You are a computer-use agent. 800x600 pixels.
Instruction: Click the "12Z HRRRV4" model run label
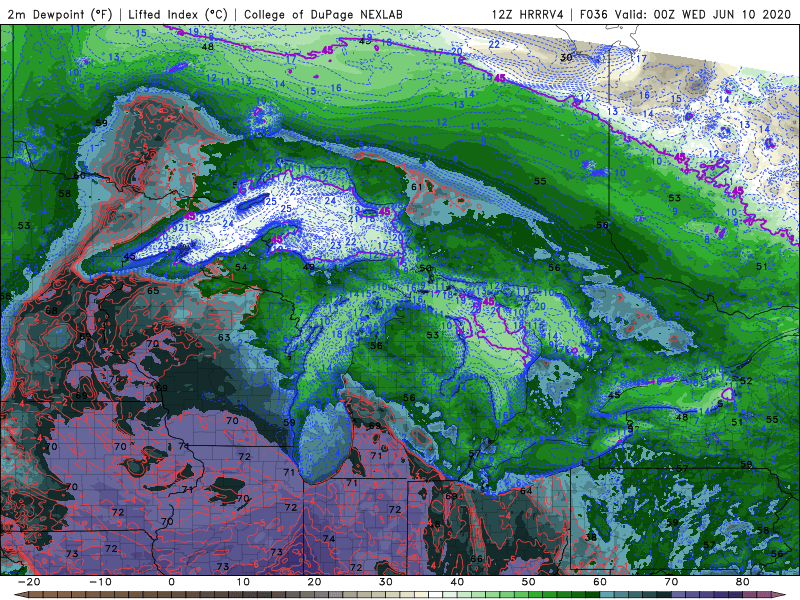tap(528, 14)
